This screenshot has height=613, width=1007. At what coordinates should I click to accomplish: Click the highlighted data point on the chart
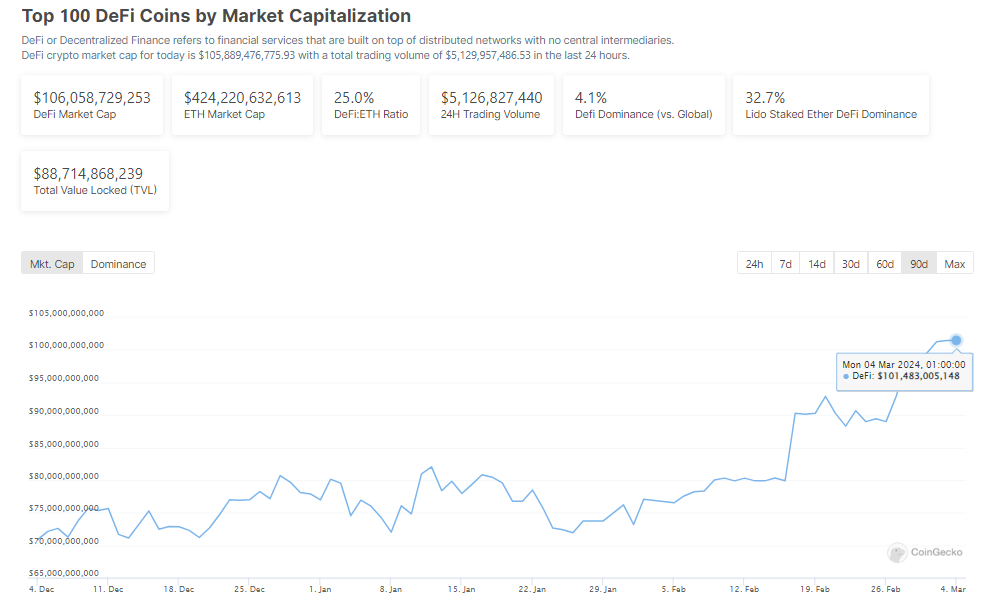pyautogui.click(x=957, y=340)
